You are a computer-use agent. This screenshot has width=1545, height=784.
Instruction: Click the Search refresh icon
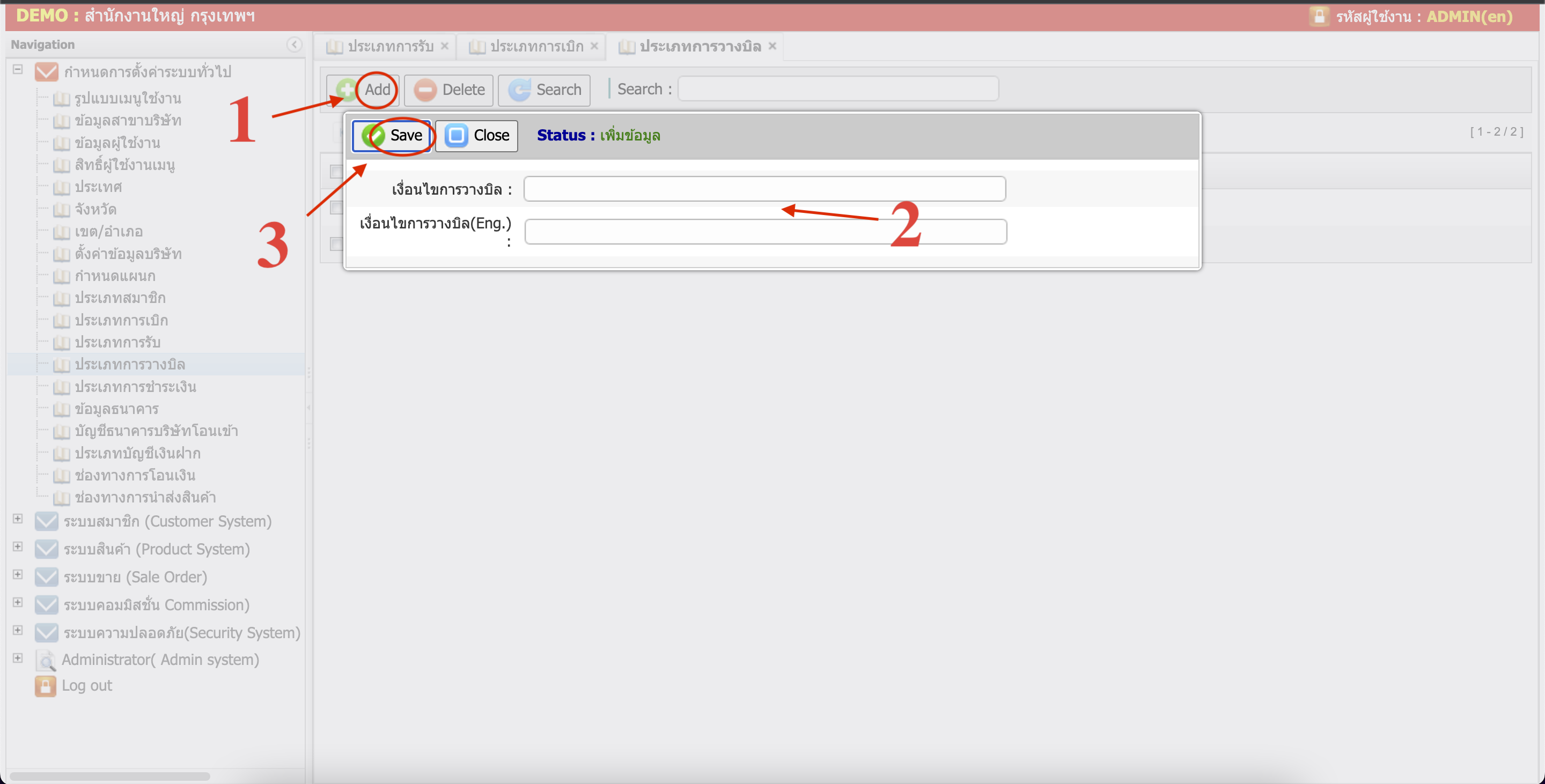[x=519, y=90]
